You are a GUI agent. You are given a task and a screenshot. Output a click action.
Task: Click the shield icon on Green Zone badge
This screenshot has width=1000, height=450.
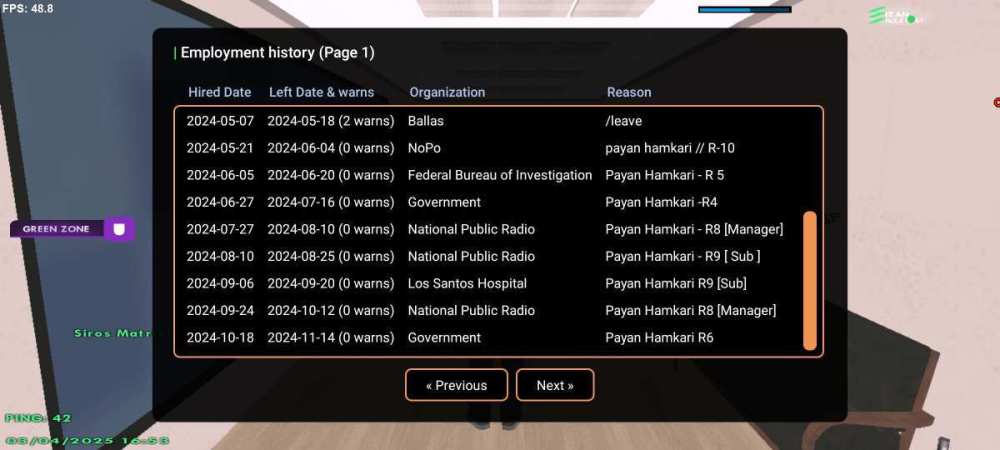pos(119,229)
